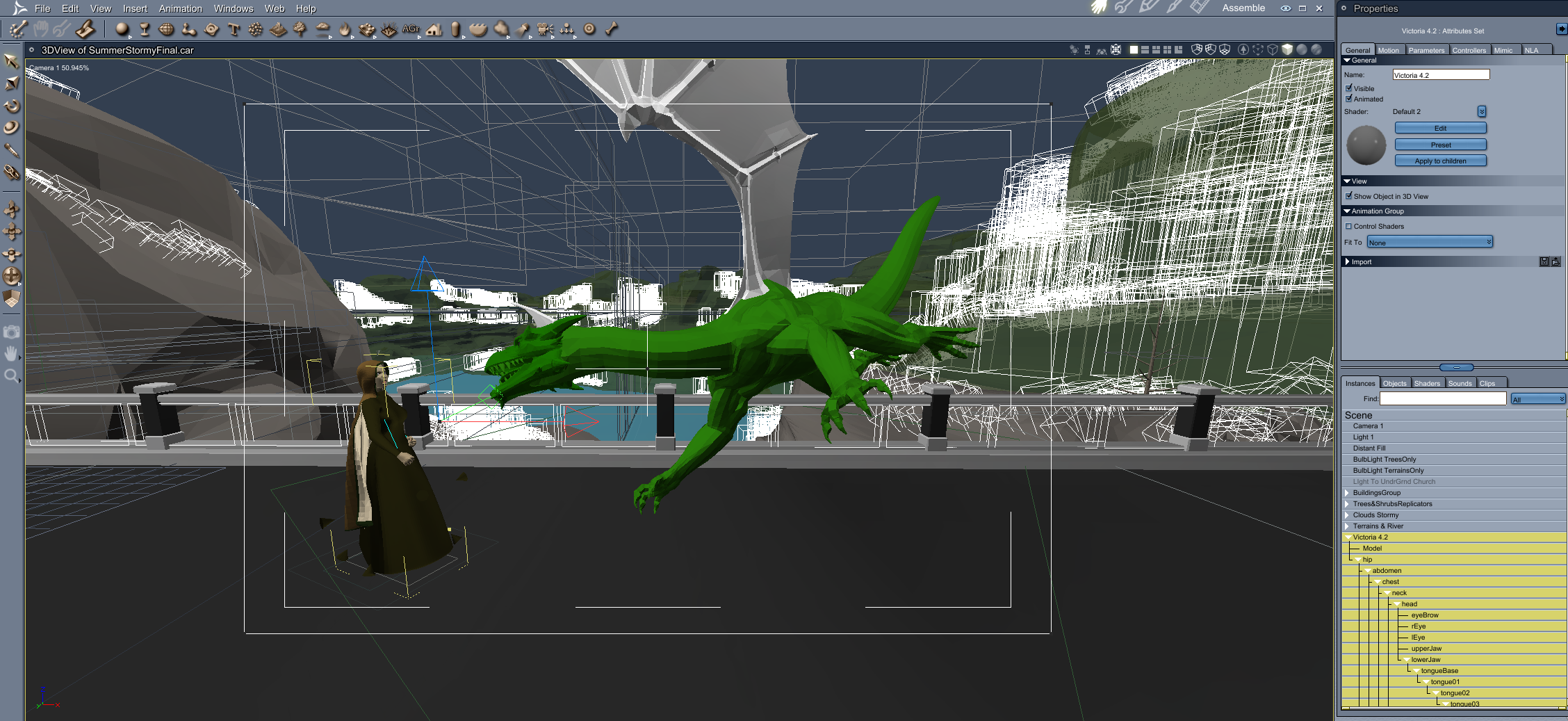Insert a camera from the toolbar

(545, 29)
